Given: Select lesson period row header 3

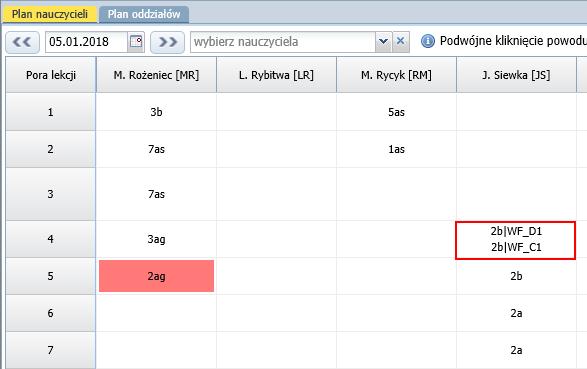Looking at the screenshot, I should click(51, 194).
